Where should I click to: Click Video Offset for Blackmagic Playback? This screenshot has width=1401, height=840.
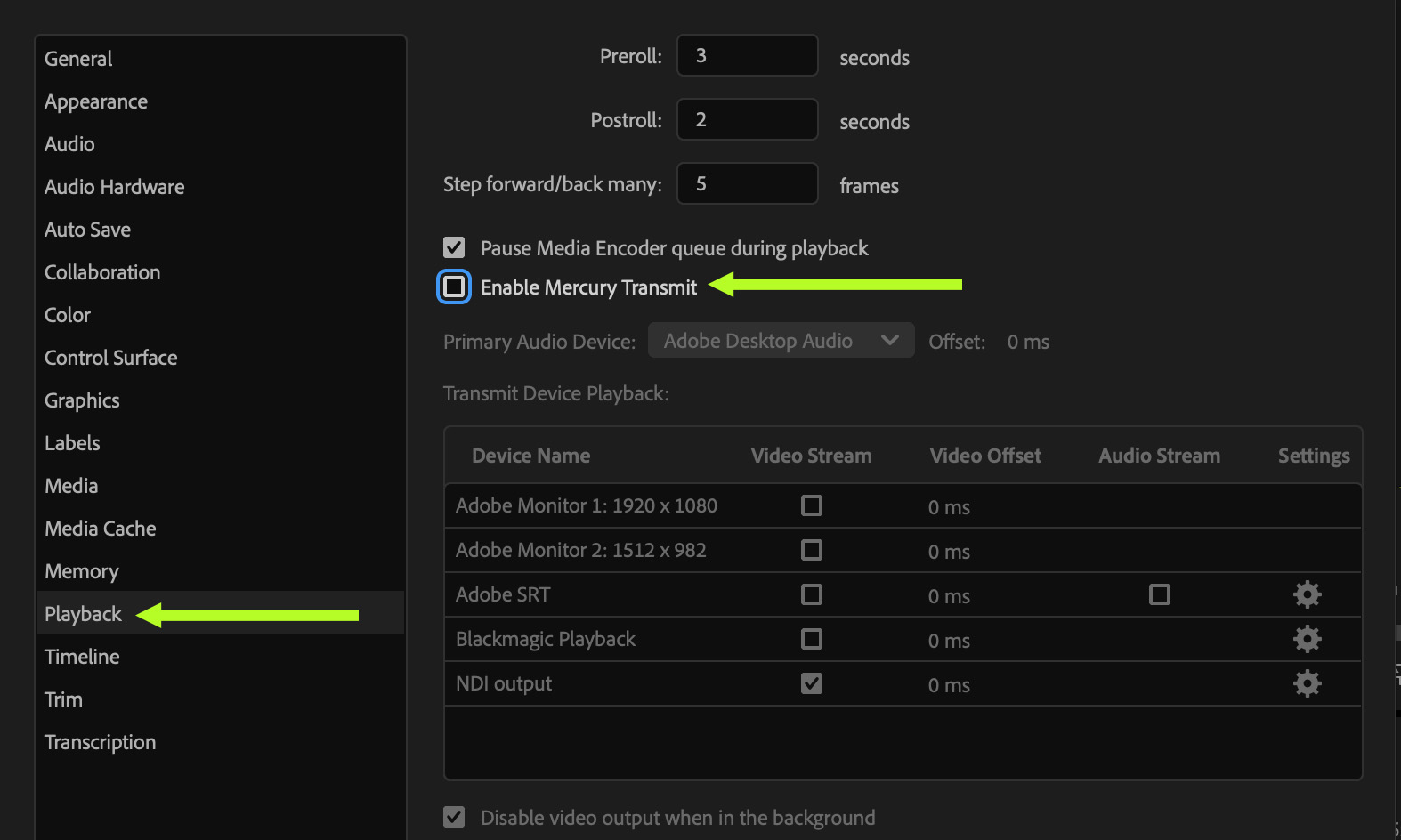949,641
